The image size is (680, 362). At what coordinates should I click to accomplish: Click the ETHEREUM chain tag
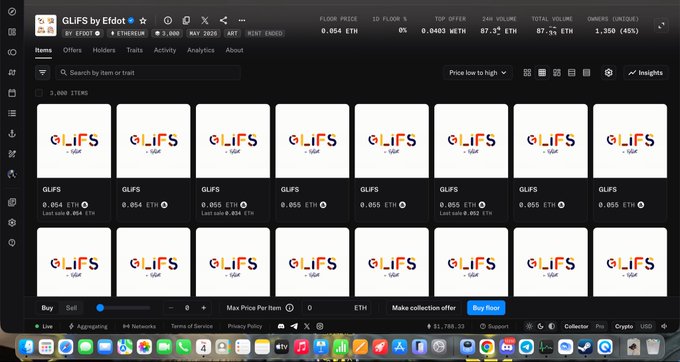click(x=128, y=33)
